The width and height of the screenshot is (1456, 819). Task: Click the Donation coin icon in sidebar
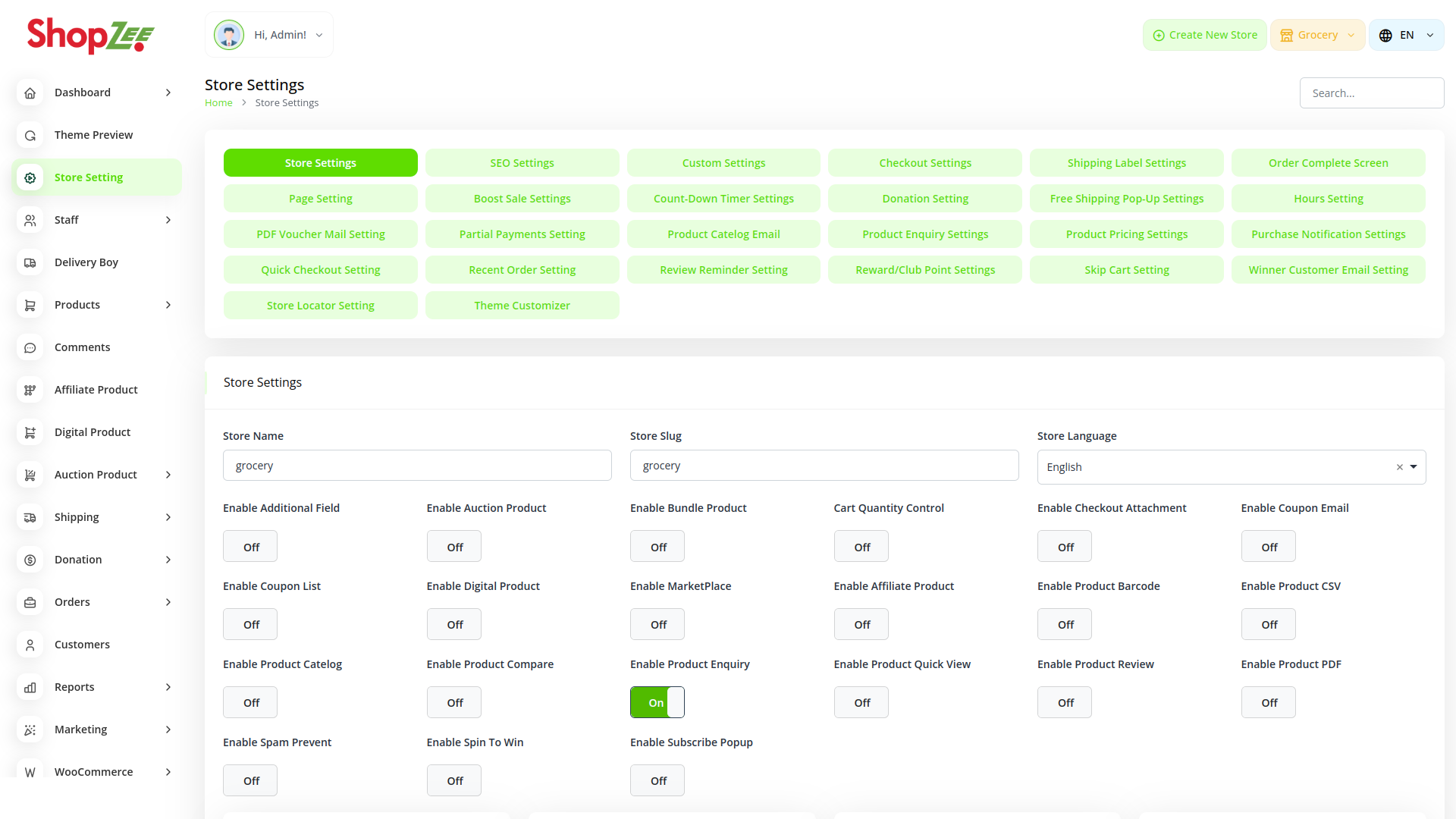click(x=30, y=560)
